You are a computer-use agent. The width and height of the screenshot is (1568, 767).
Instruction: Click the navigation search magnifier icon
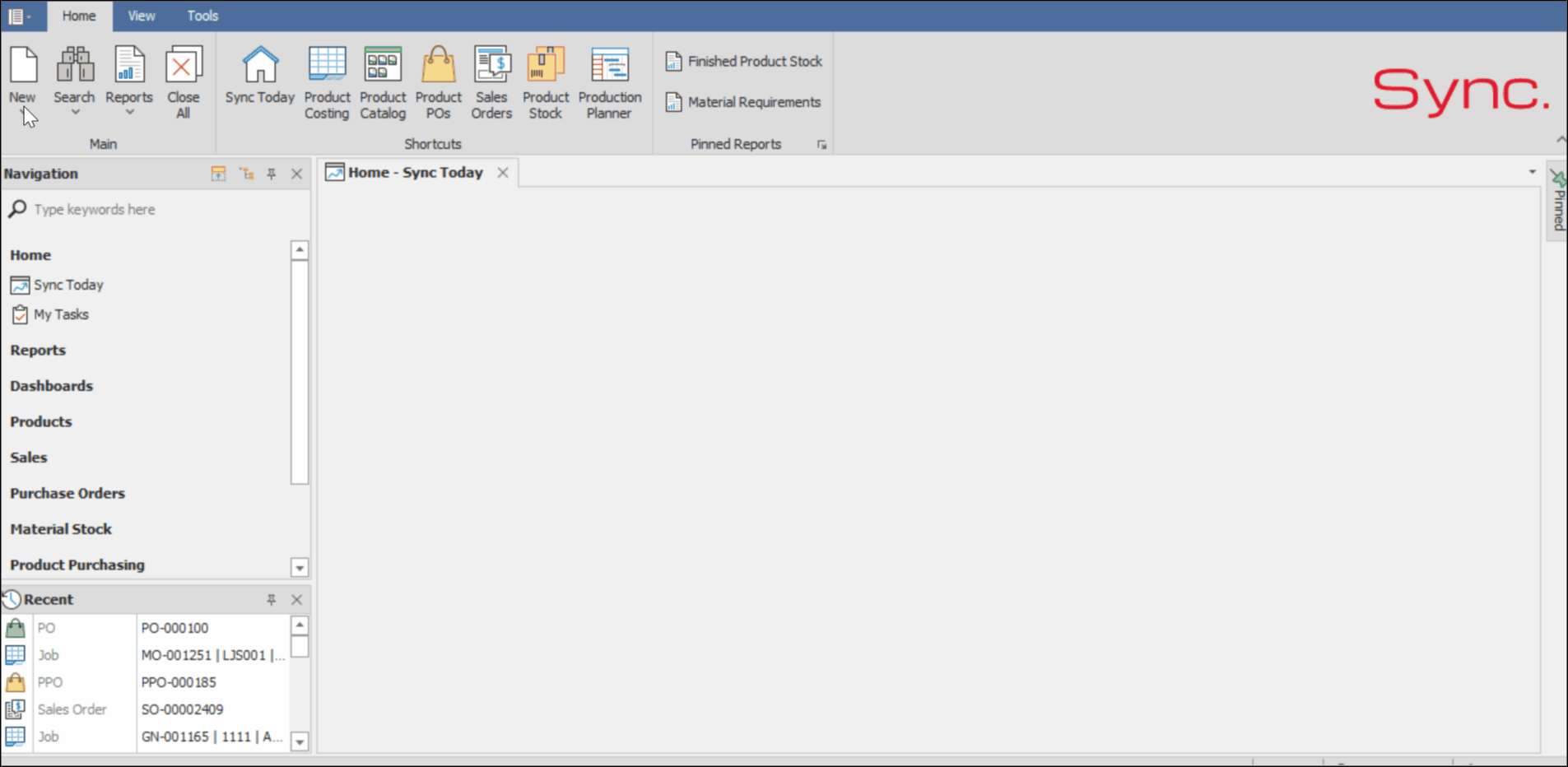tap(17, 209)
